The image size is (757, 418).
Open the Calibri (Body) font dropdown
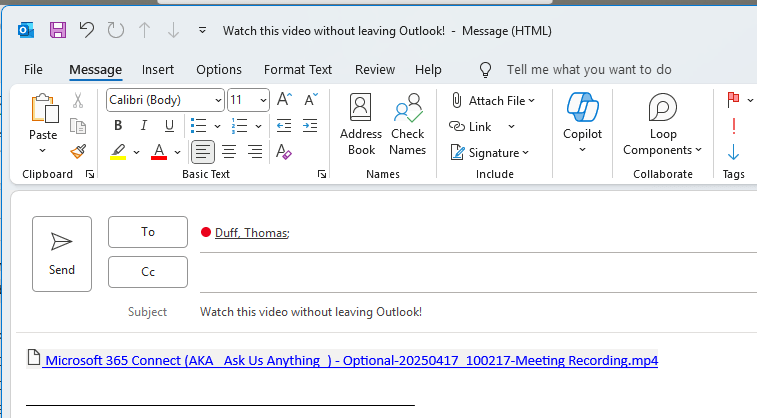(x=217, y=100)
